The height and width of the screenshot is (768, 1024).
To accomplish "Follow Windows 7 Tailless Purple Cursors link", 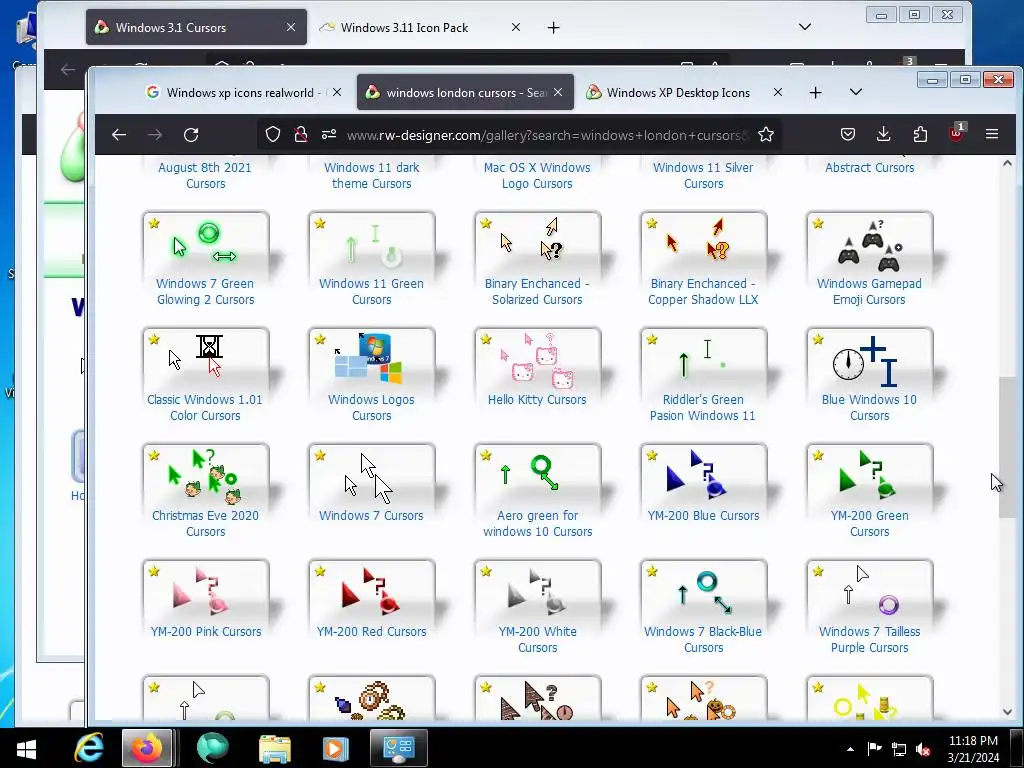I will coord(869,639).
